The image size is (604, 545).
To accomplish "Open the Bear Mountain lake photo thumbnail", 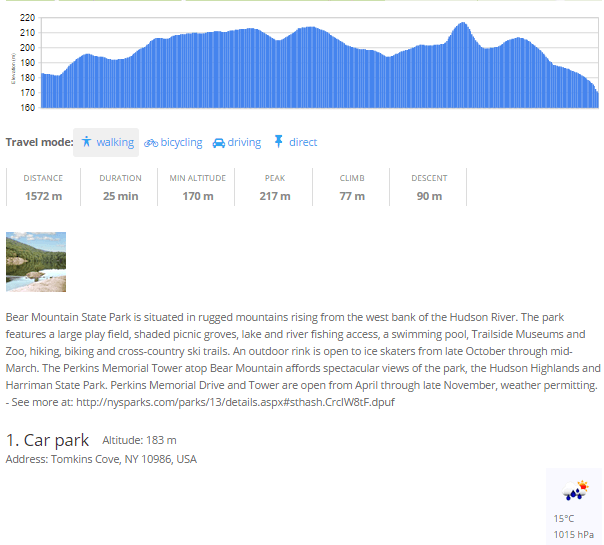I will point(36,262).
